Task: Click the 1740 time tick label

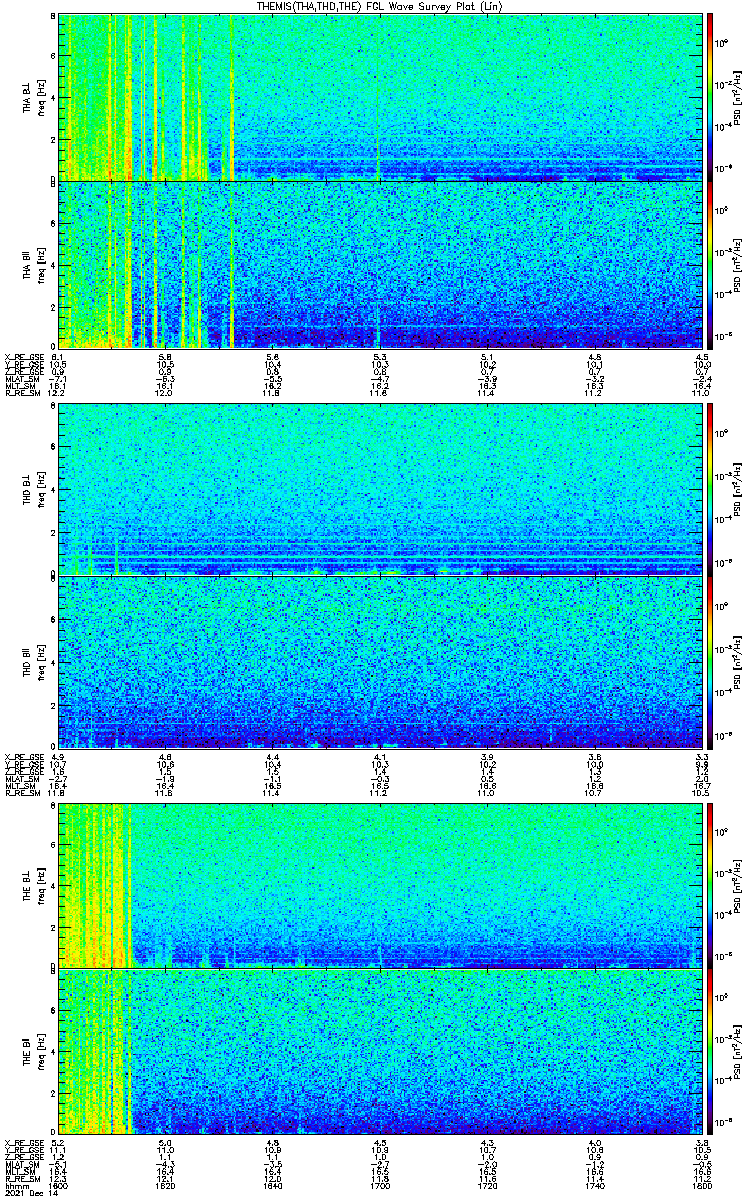Action: 596,1186
